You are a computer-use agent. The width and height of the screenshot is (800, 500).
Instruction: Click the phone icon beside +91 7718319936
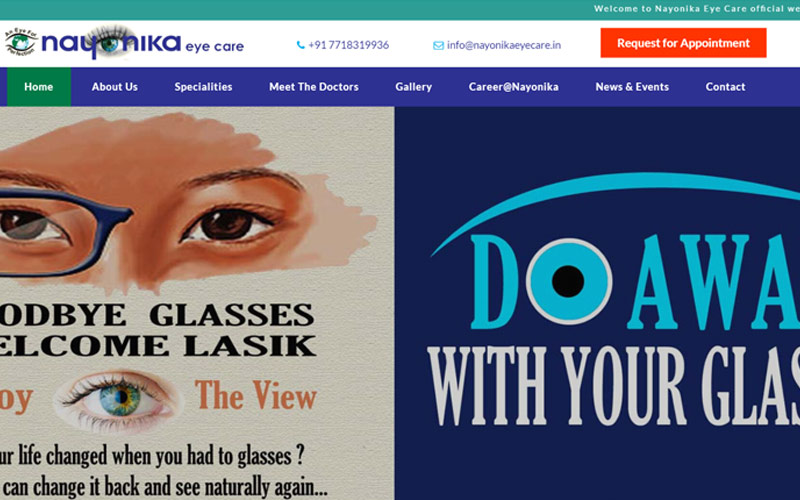[x=301, y=45]
